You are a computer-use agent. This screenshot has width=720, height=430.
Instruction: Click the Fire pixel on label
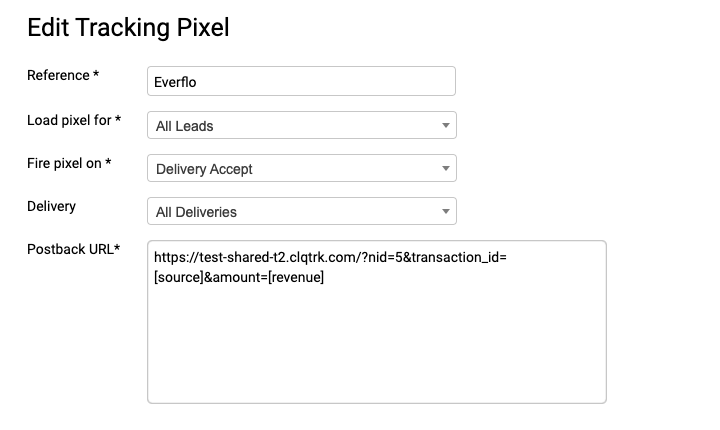coord(69,163)
